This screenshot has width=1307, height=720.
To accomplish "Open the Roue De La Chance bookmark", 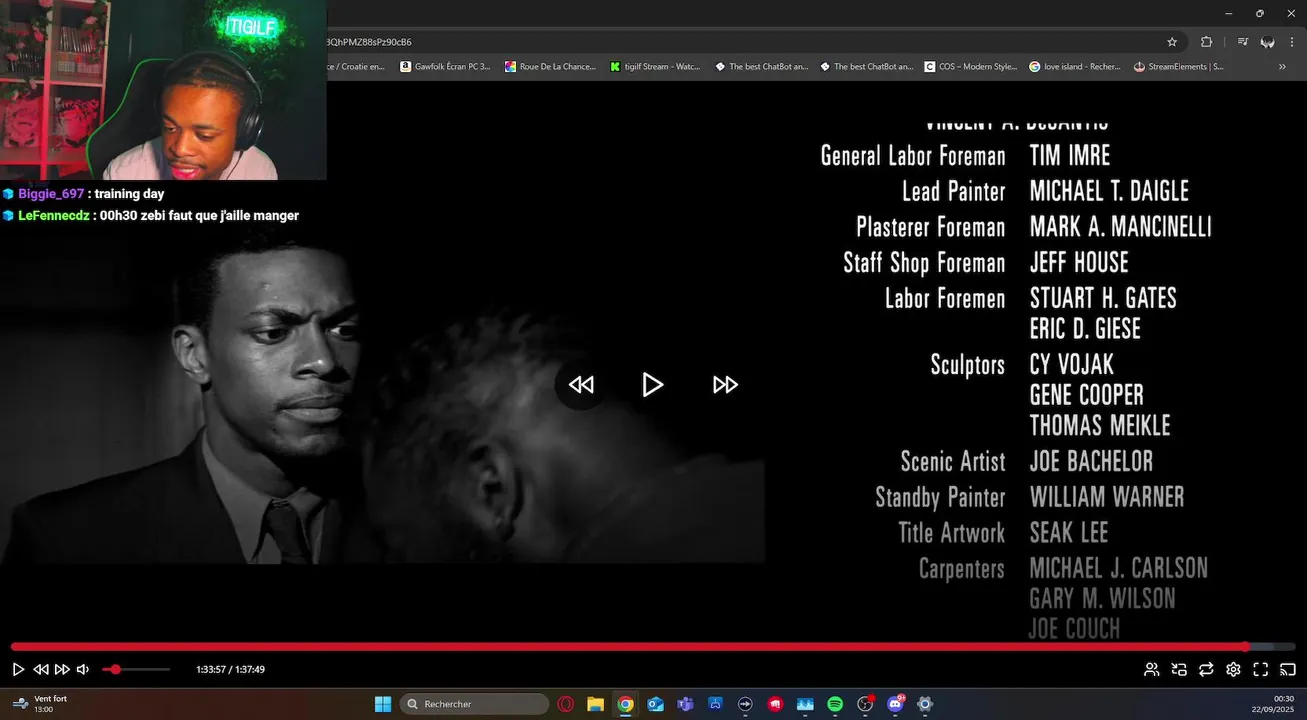I will pos(550,67).
